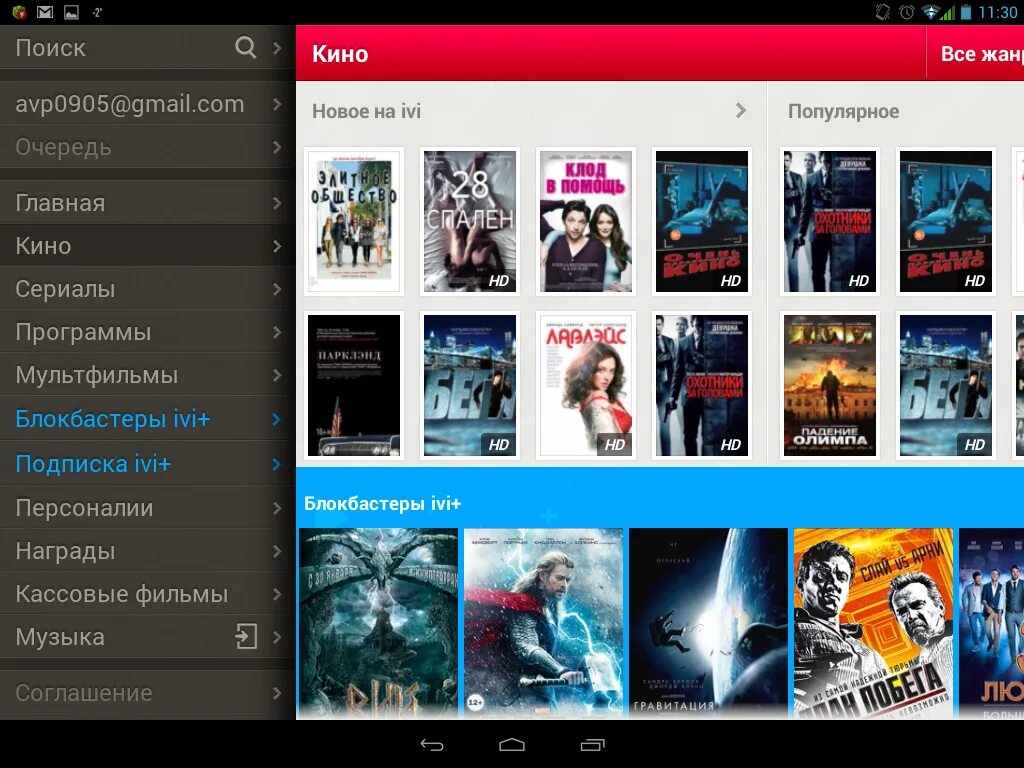The width and height of the screenshot is (1024, 768).
Task: Open Охотники за головами under Новое
Action: [x=702, y=385]
